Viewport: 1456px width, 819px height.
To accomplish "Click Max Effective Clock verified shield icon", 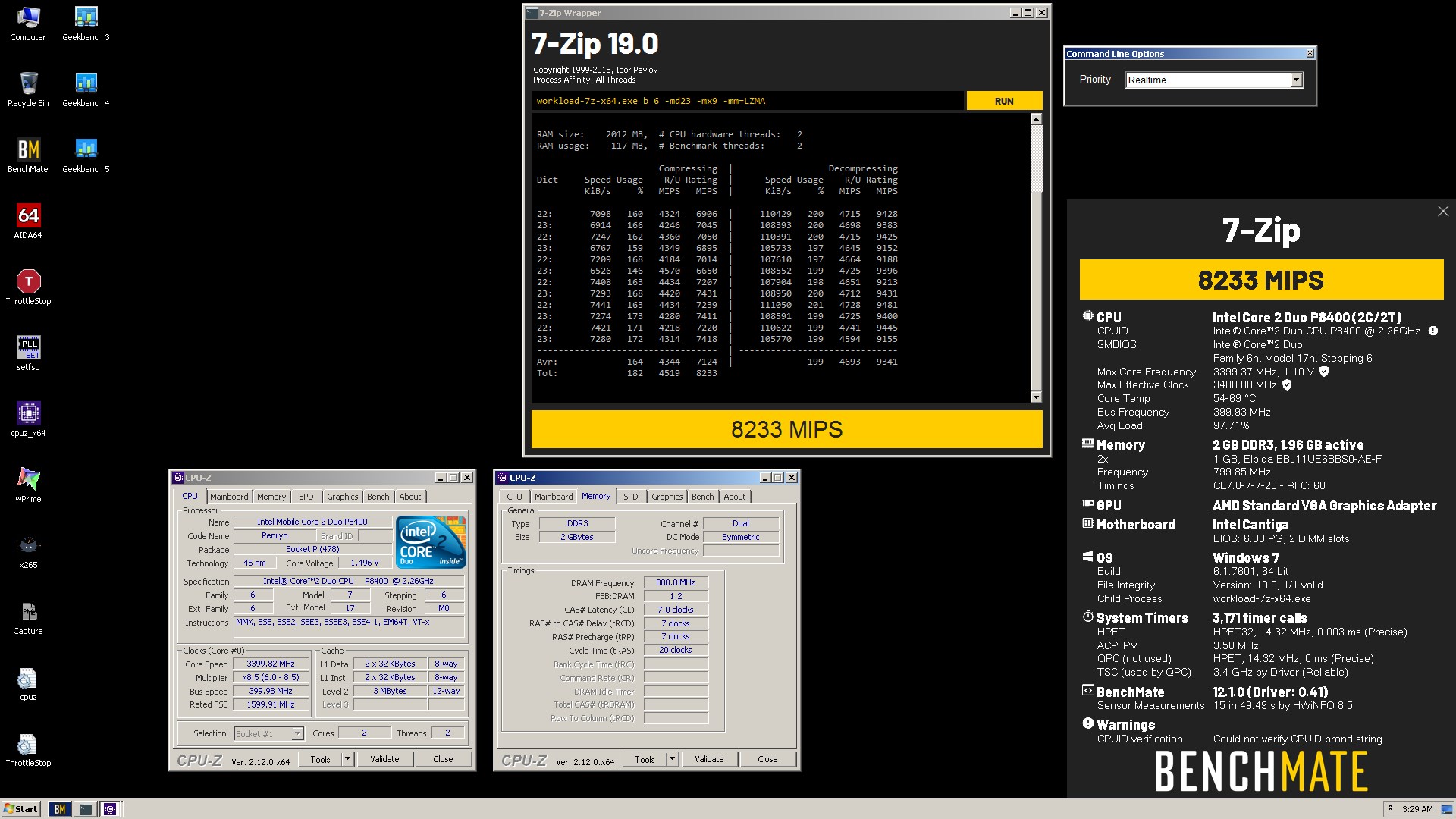I will tap(1287, 384).
